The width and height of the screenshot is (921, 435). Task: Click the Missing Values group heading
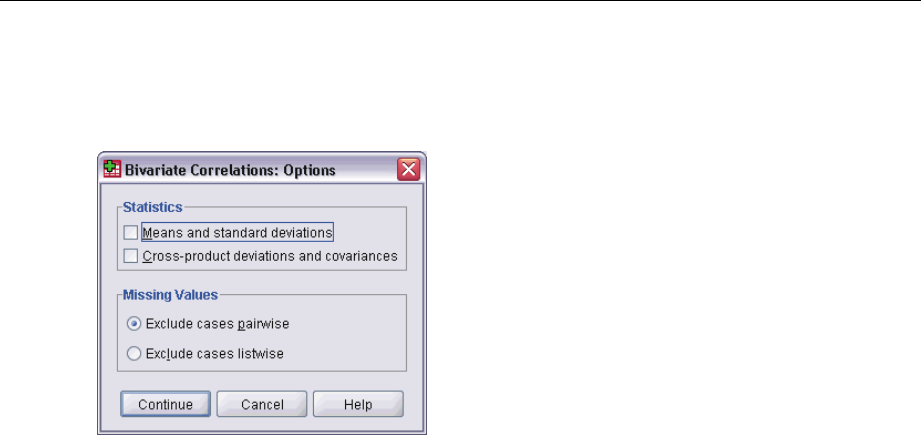tap(170, 295)
